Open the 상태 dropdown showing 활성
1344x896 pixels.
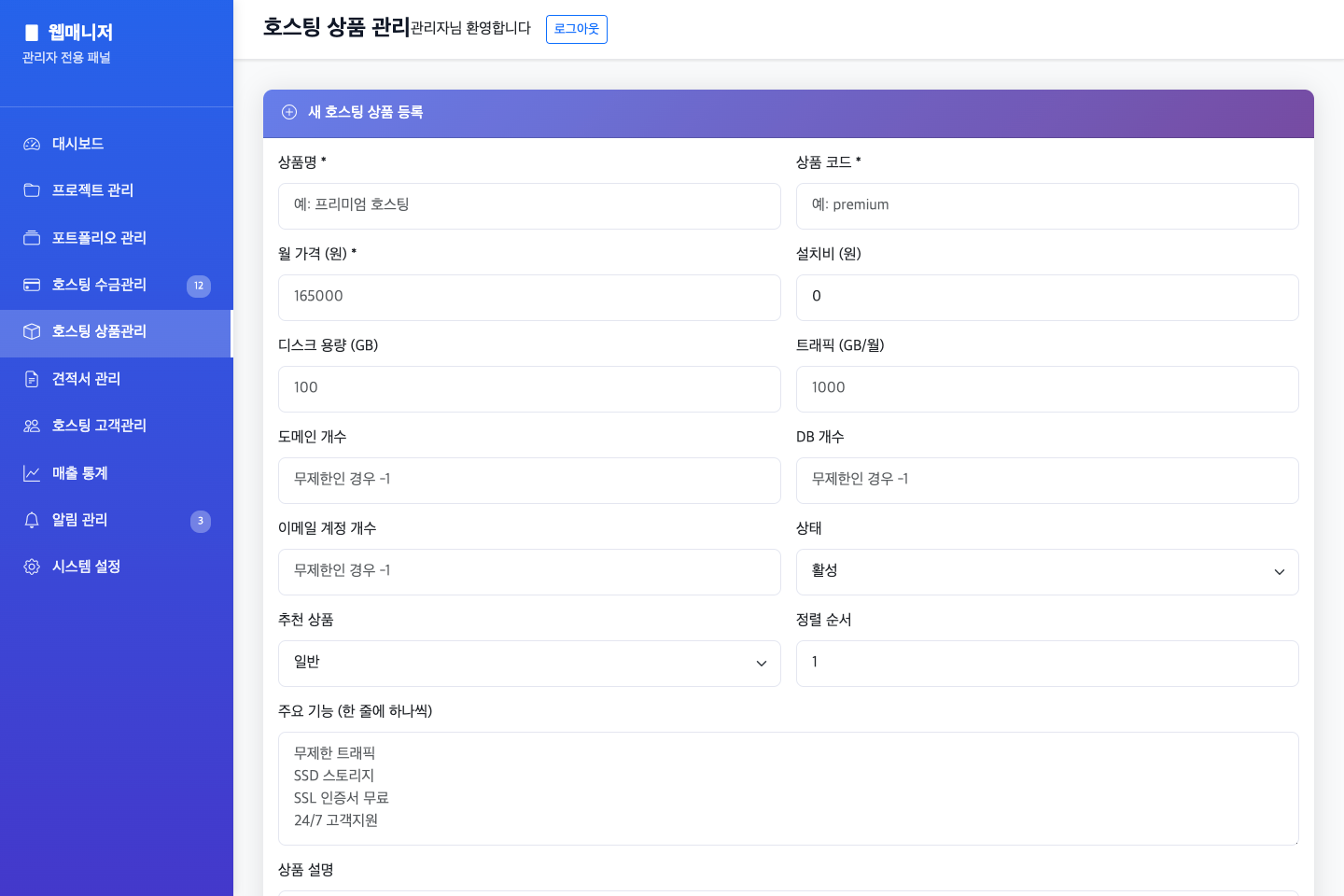[1047, 572]
